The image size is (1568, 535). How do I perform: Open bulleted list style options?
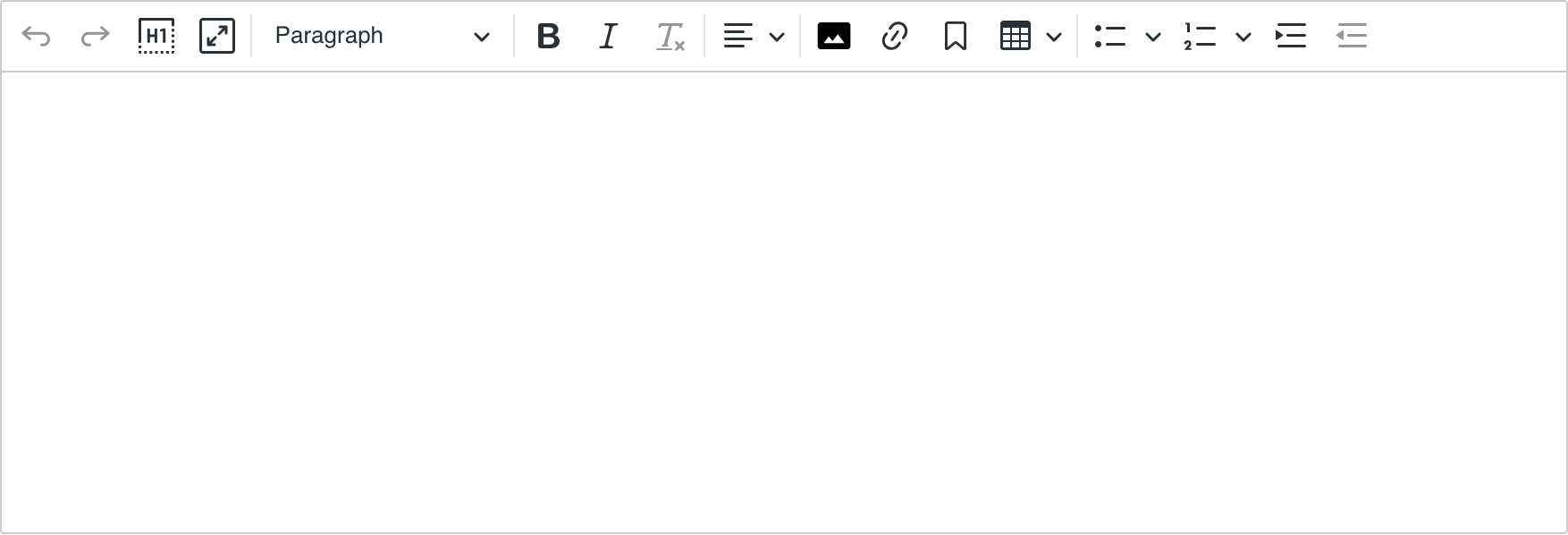(1153, 37)
